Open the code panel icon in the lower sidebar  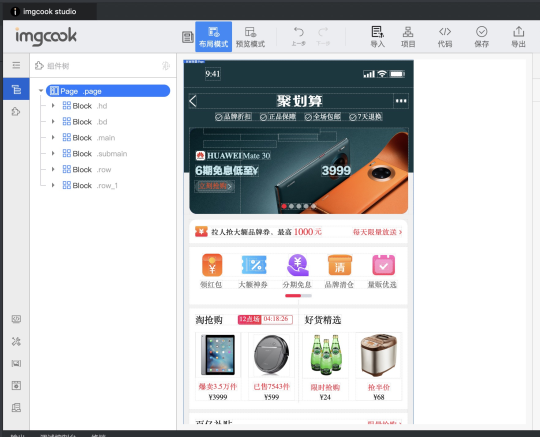click(x=16, y=319)
